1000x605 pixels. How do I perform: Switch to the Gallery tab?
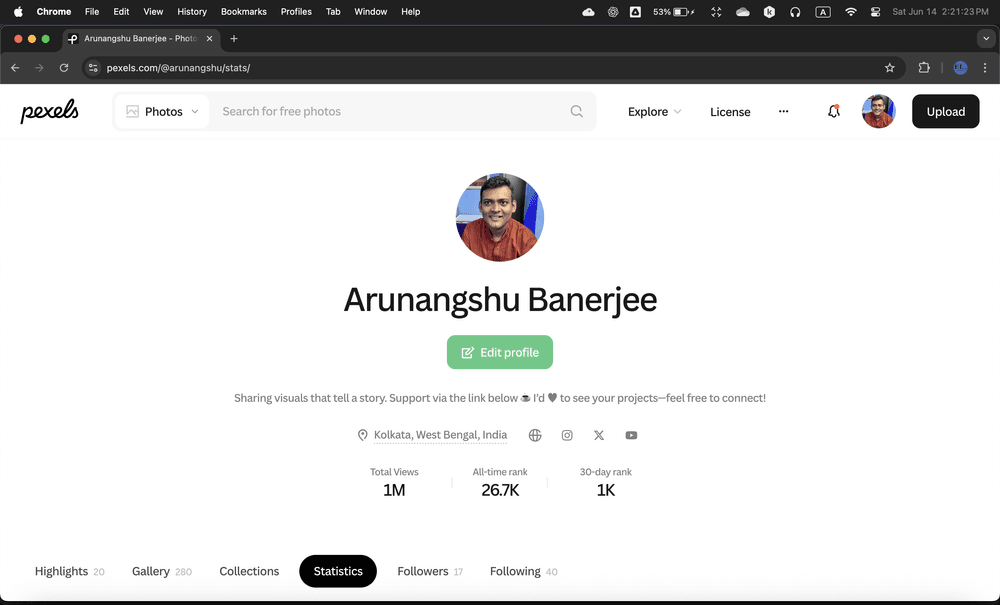[151, 571]
